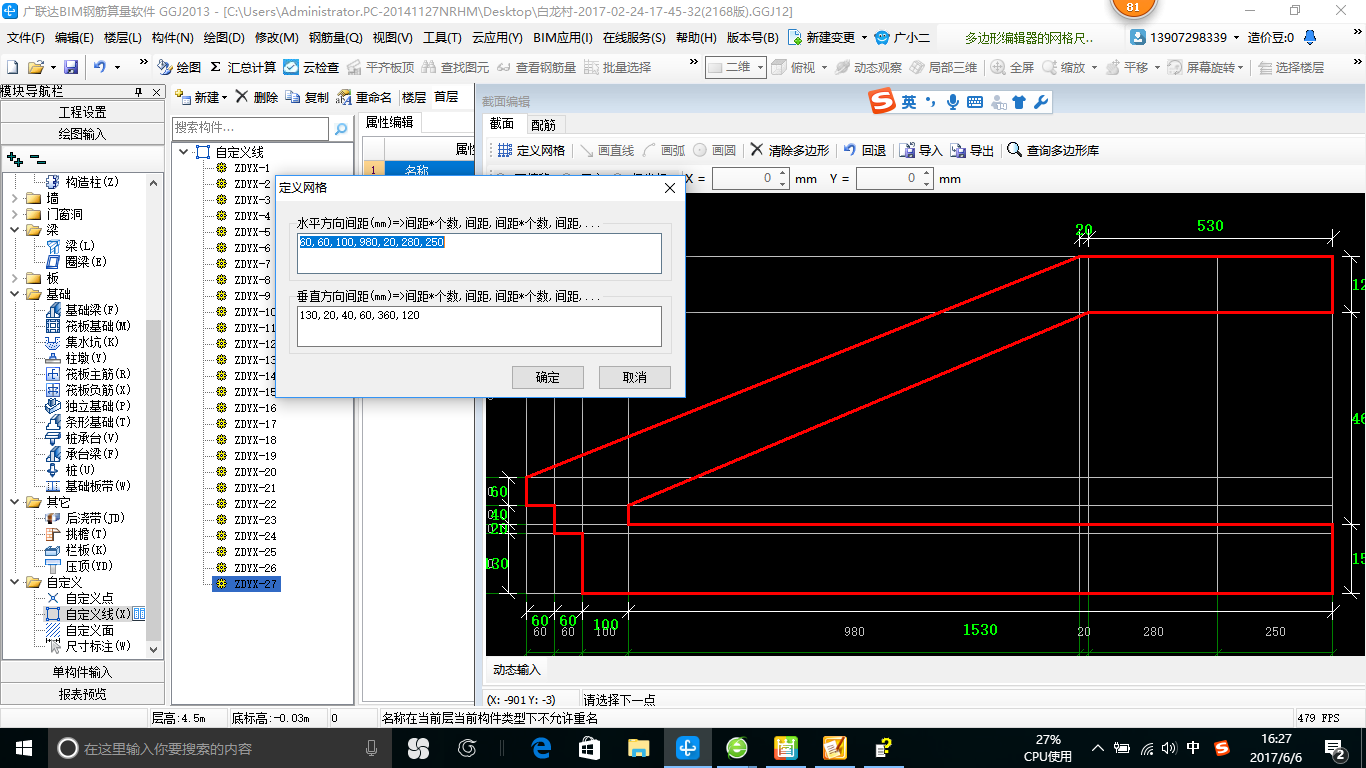Switch to the 配筋 tab

pyautogui.click(x=543, y=125)
